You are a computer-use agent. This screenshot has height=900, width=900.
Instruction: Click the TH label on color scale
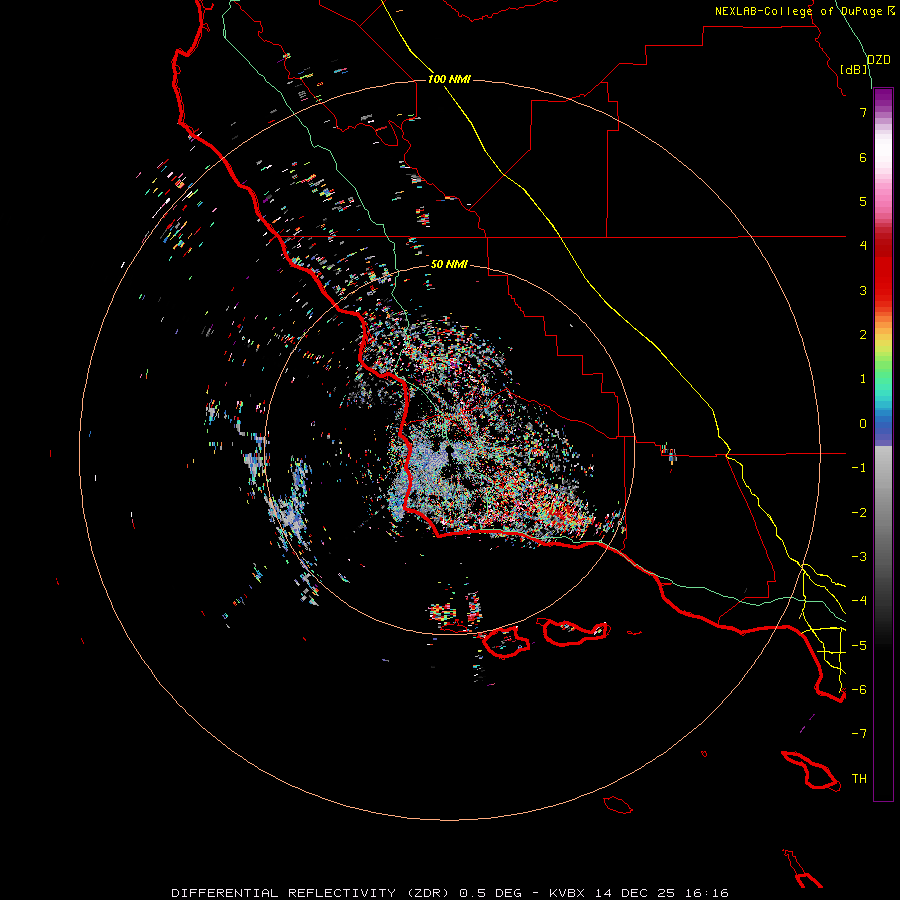[859, 778]
